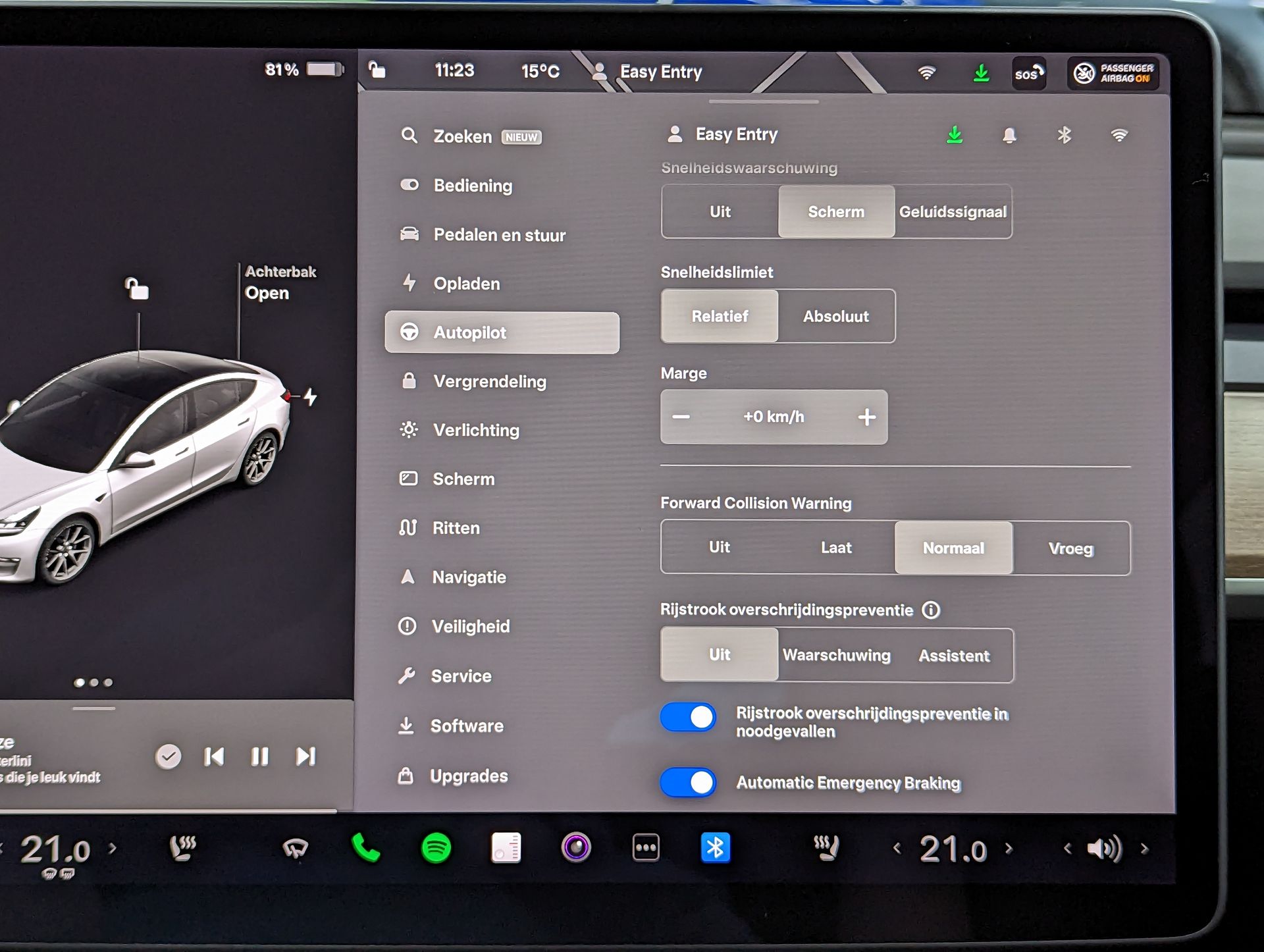Open the calendar app in the dock
The height and width of the screenshot is (952, 1264).
(x=506, y=848)
